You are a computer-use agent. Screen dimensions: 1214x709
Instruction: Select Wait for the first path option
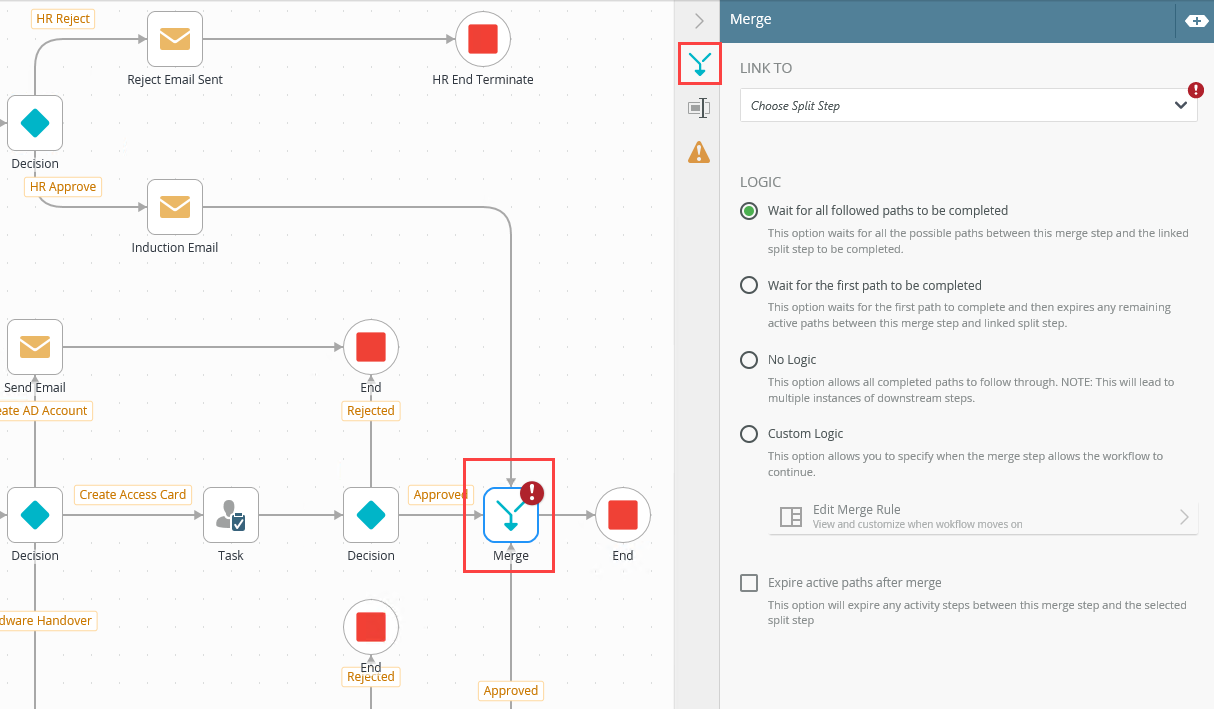click(749, 285)
